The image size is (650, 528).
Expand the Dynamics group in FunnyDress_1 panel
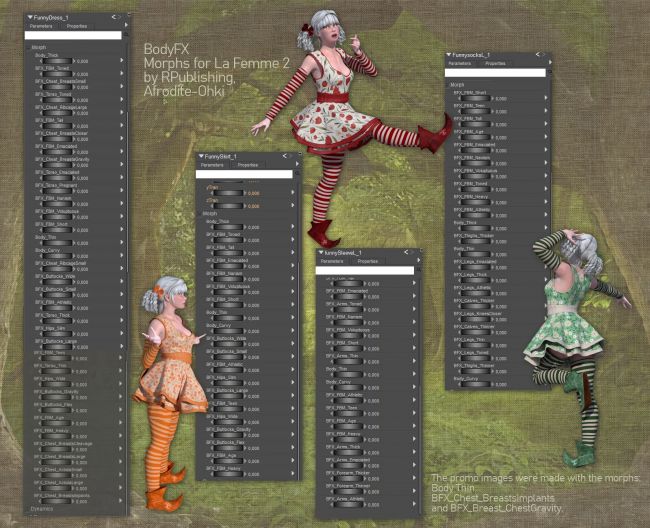42,508
